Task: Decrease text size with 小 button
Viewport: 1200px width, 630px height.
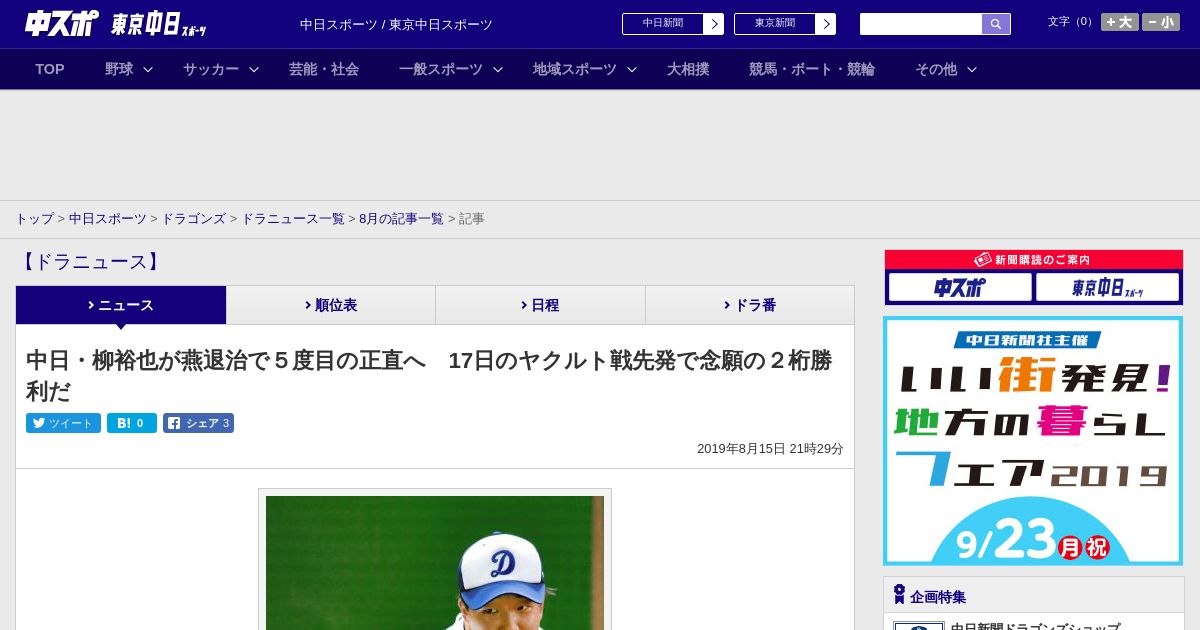Action: pyautogui.click(x=1161, y=22)
